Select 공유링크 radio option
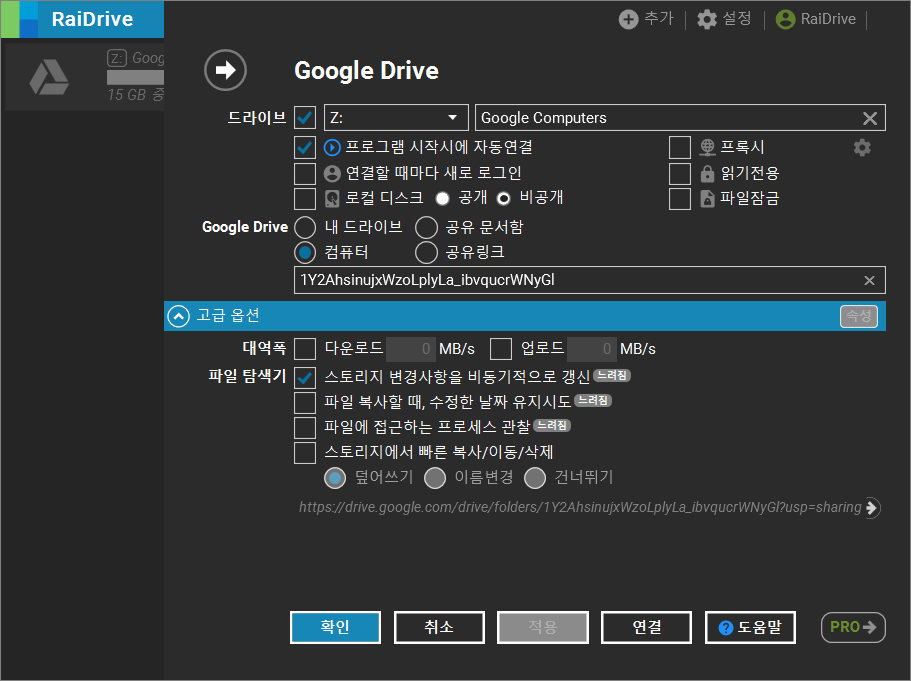Screen dimensions: 911x681 [x=426, y=253]
